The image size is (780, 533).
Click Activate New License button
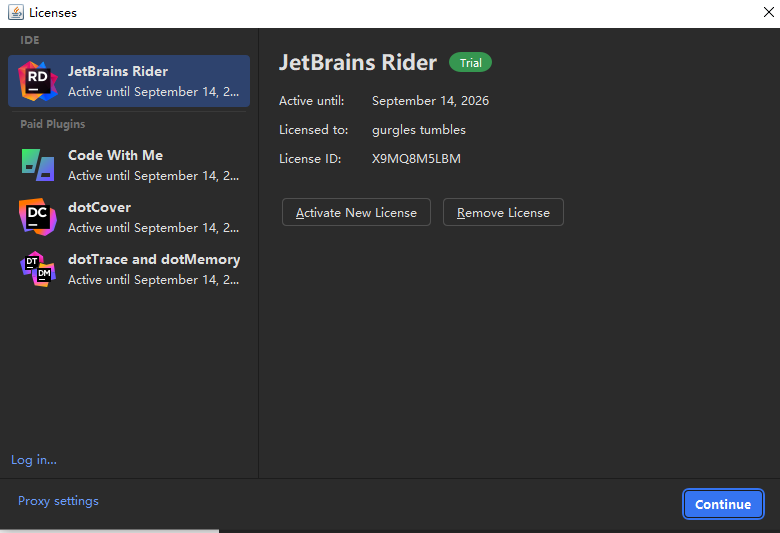tap(356, 213)
